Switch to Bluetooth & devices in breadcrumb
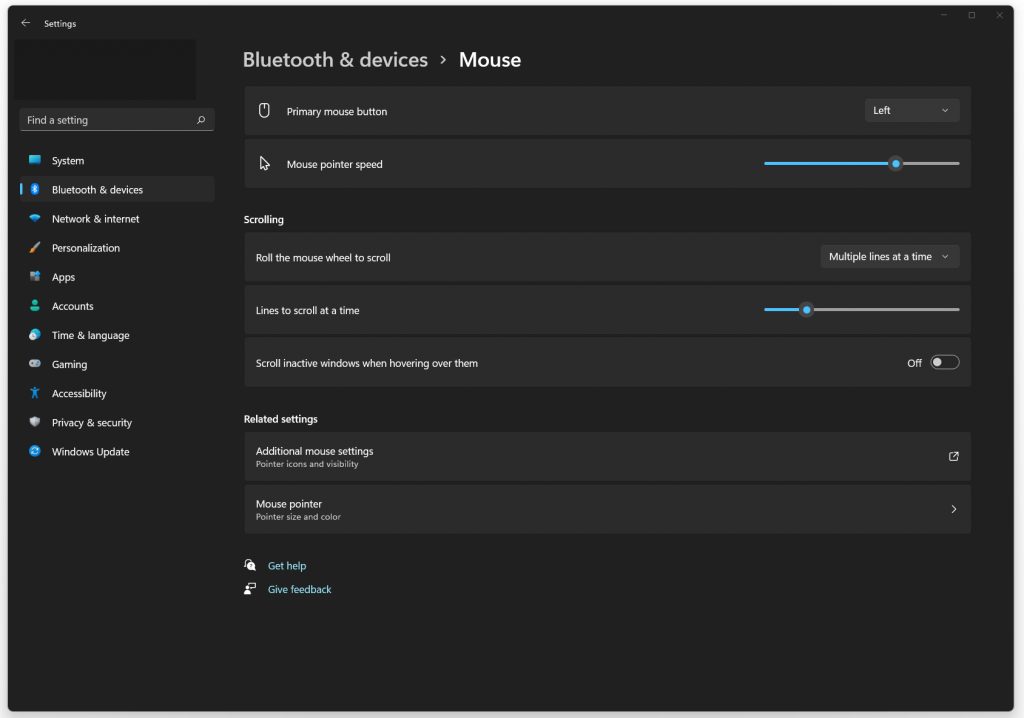 pyautogui.click(x=335, y=60)
